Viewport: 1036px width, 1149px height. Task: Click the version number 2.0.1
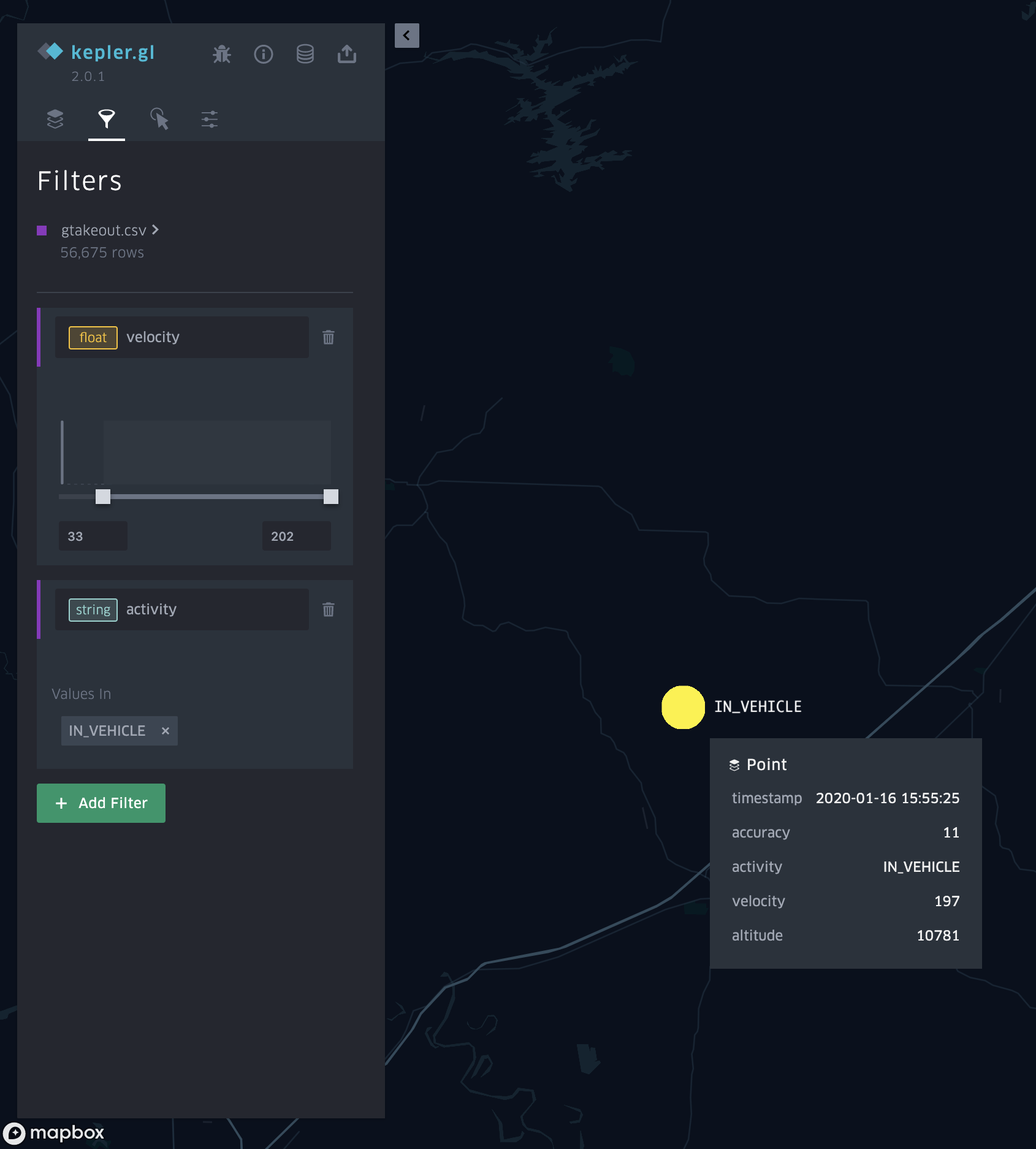click(88, 77)
